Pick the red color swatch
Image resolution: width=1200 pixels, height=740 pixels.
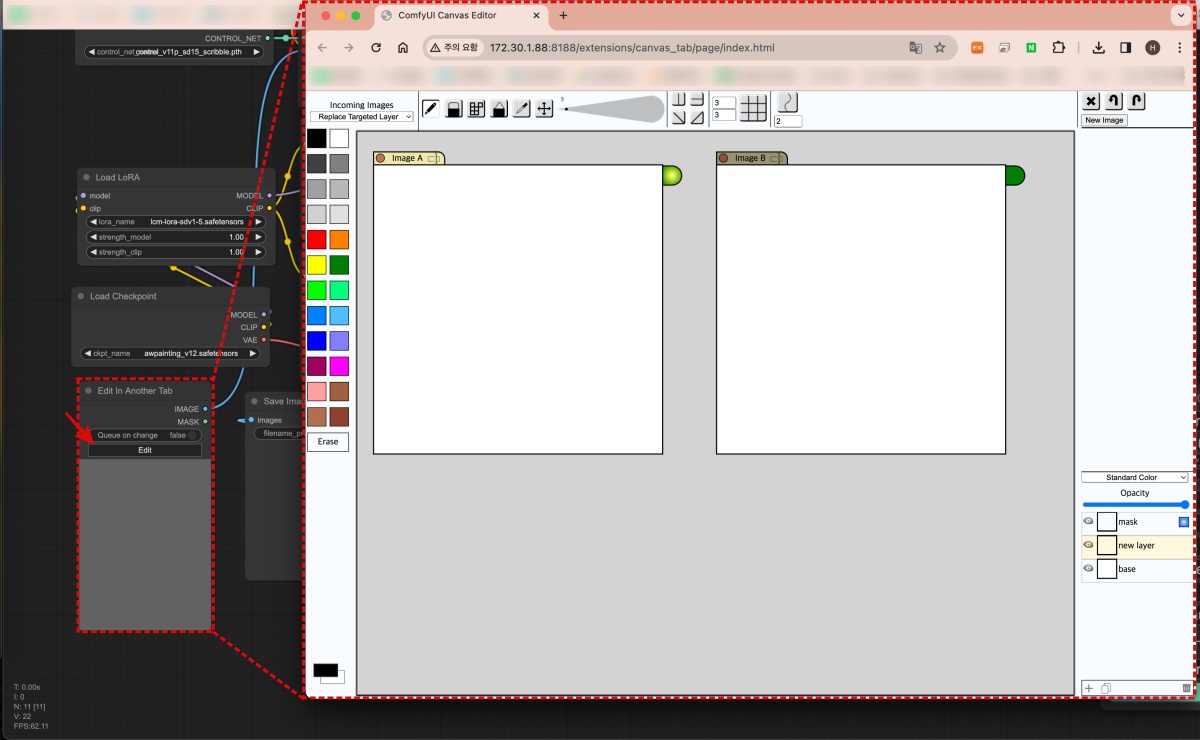pos(317,240)
